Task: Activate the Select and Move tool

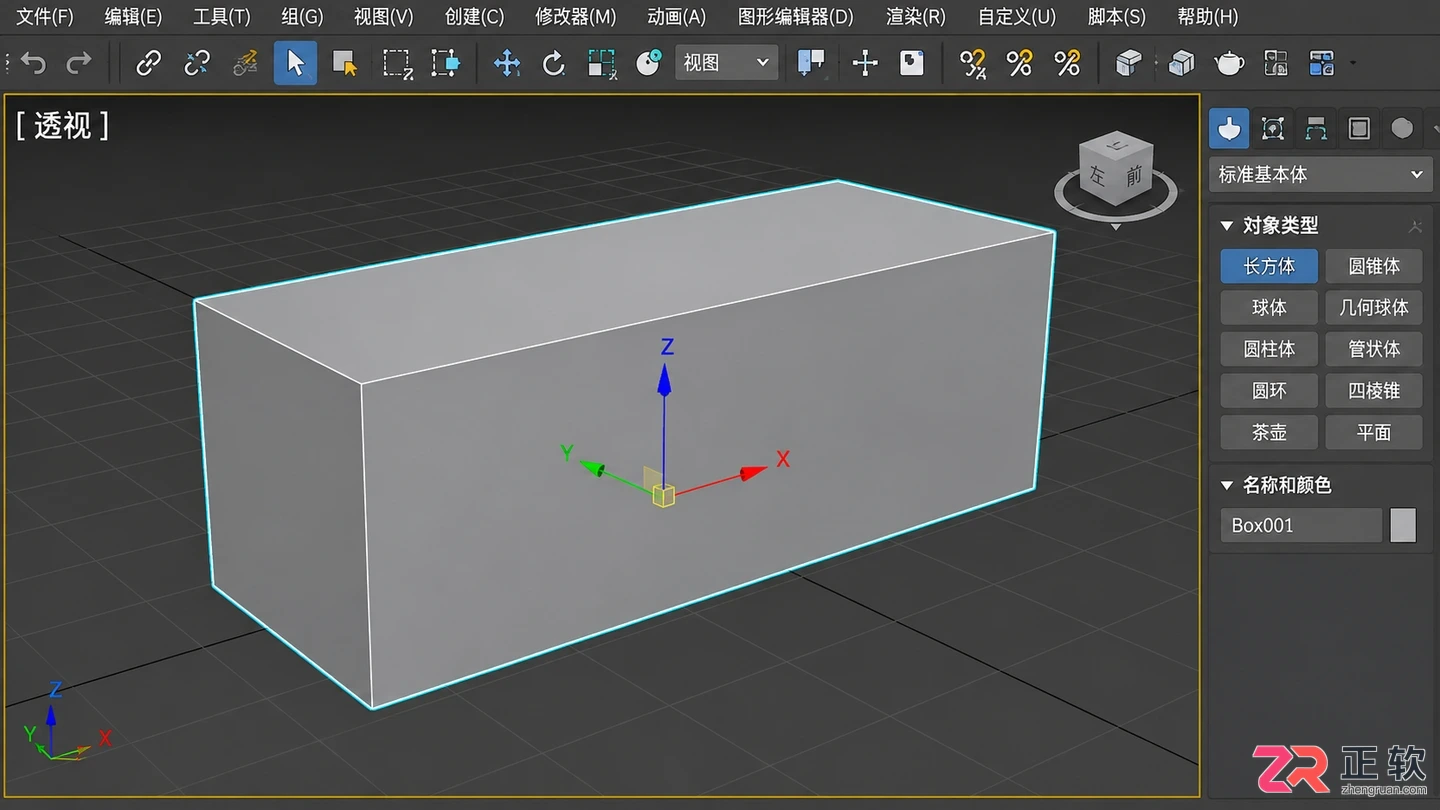Action: 507,63
